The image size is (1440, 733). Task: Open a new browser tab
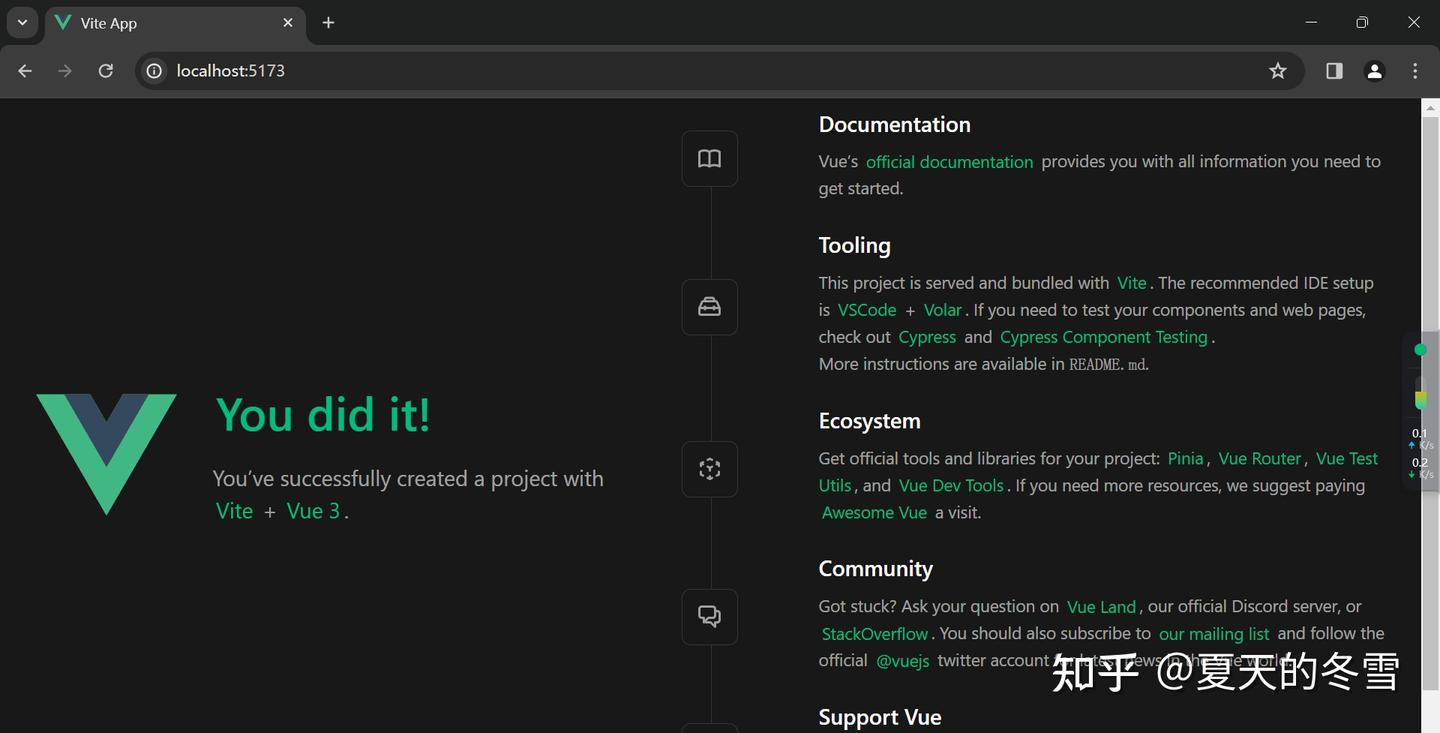pyautogui.click(x=328, y=22)
